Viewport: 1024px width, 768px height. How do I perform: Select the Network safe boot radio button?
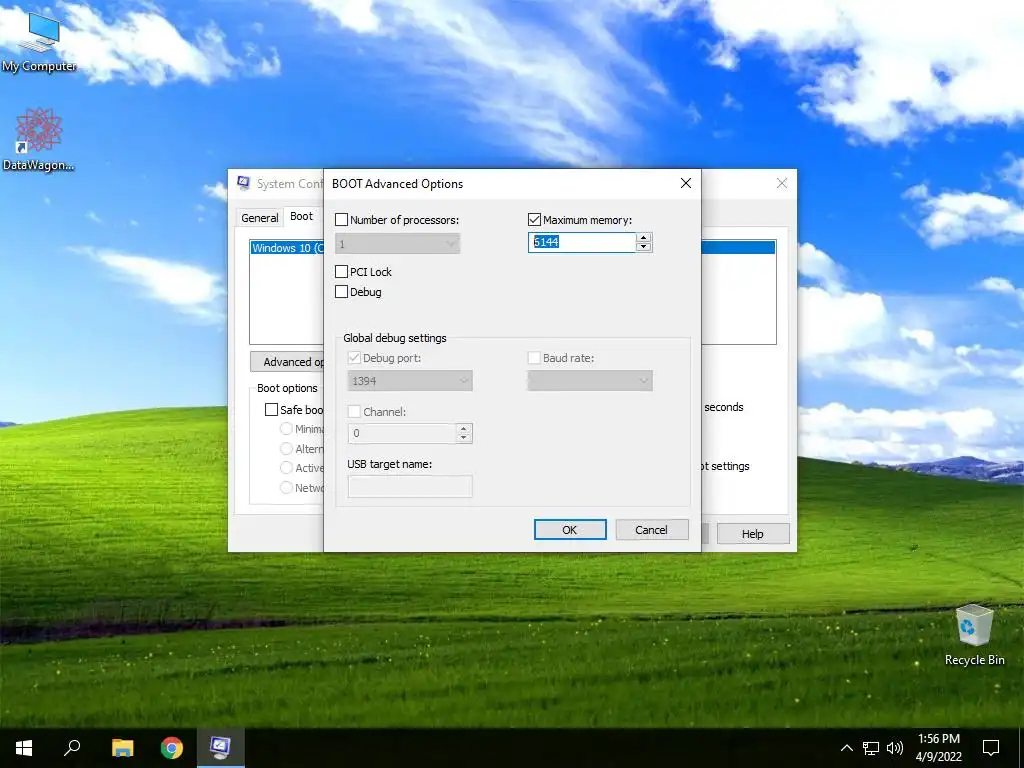(285, 488)
